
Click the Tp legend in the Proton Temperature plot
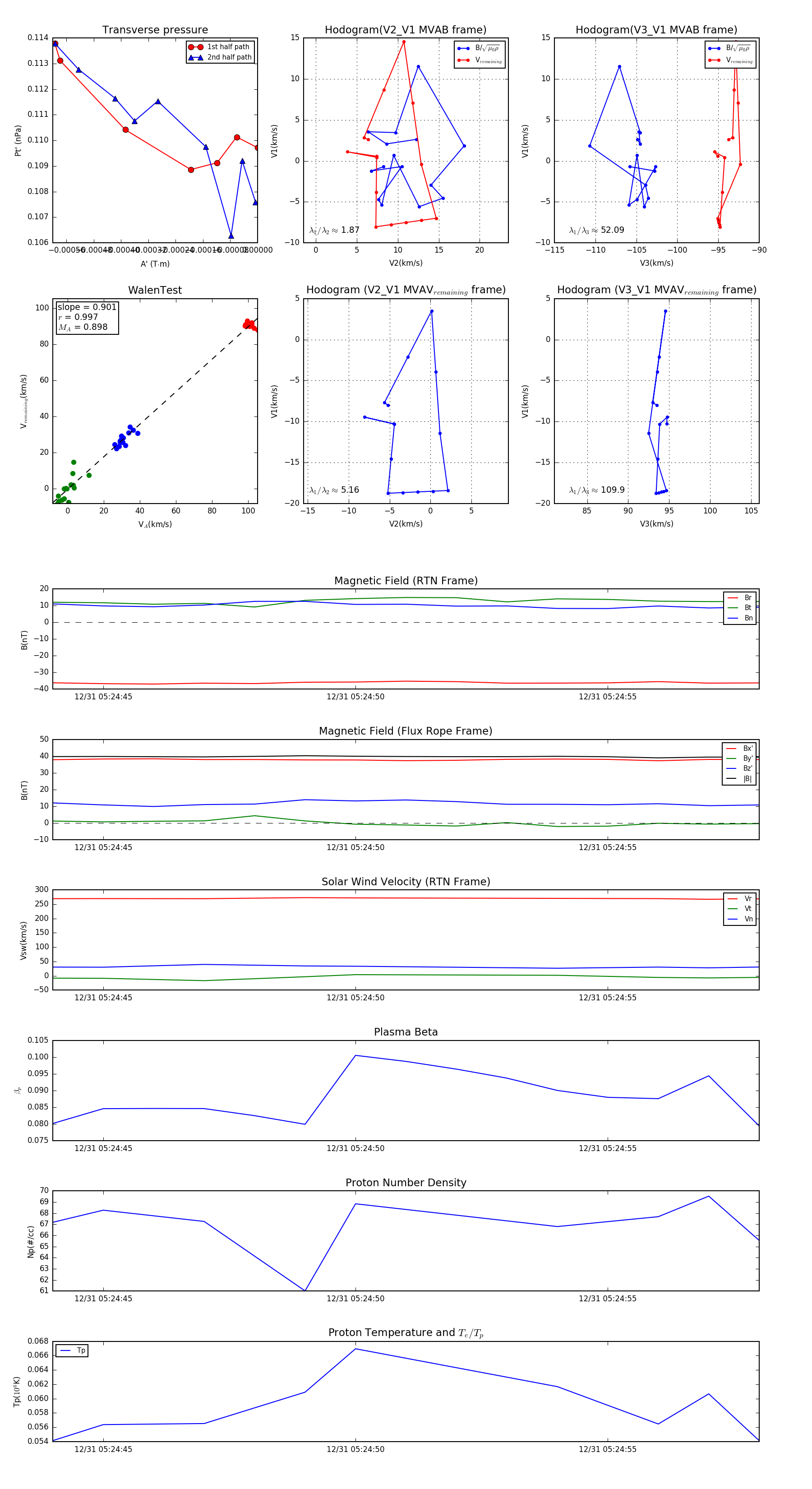[72, 1350]
